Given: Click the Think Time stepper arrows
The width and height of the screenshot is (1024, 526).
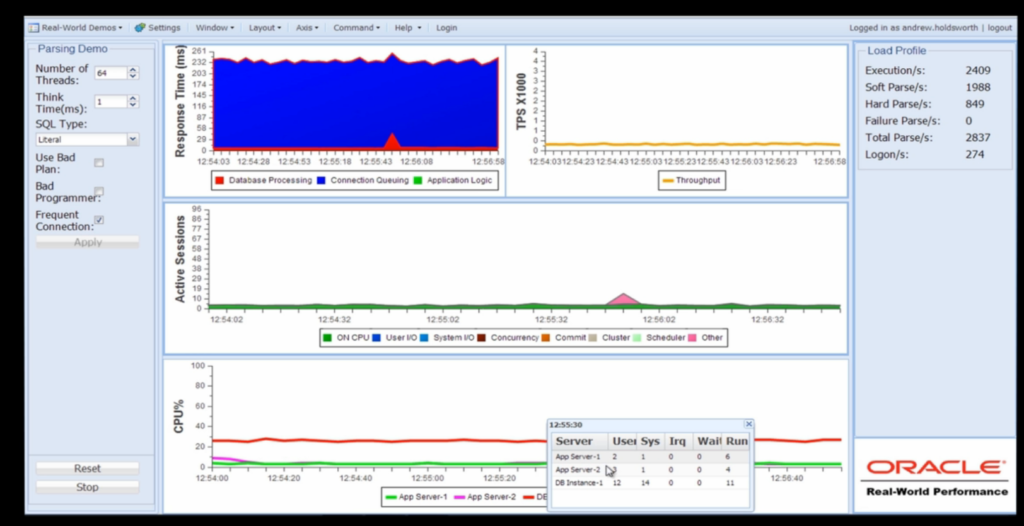Looking at the screenshot, I should pos(133,102).
